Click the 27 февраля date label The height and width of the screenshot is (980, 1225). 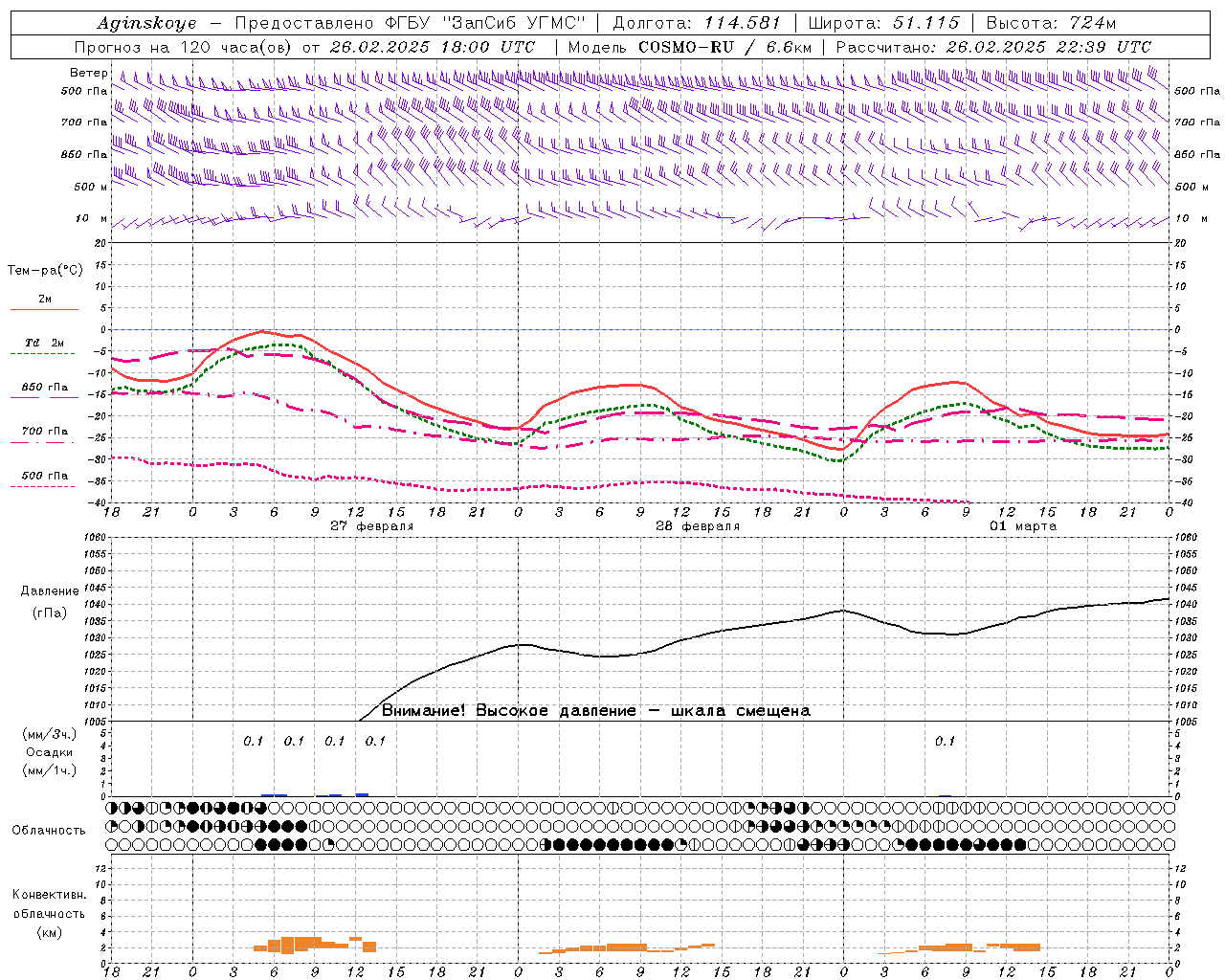(x=372, y=526)
